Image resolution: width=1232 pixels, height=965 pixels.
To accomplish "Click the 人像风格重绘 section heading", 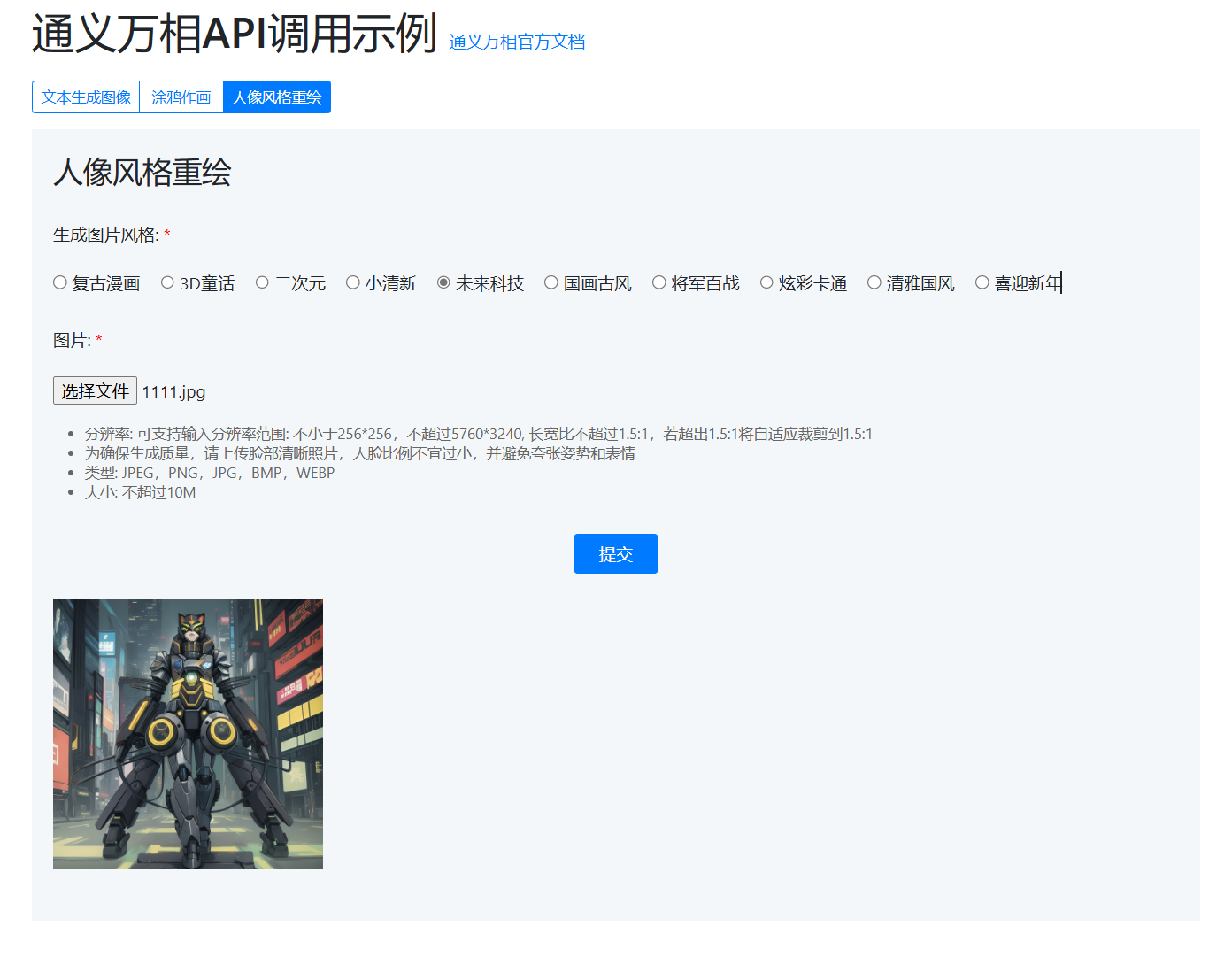I will 142,172.
